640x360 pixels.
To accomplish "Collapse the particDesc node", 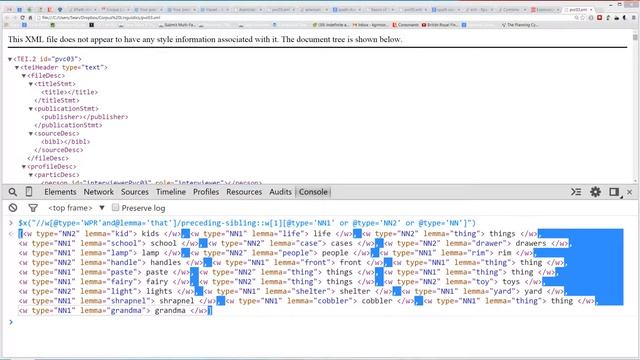I will pos(31,175).
